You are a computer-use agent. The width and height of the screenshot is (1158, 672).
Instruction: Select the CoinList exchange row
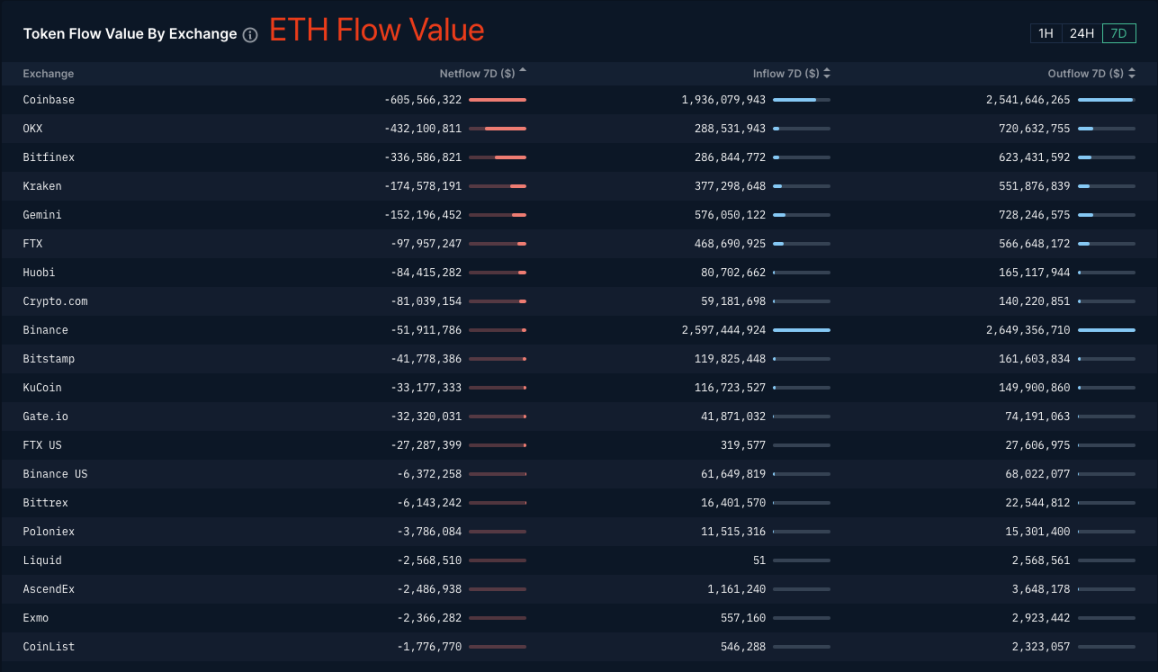(49, 647)
